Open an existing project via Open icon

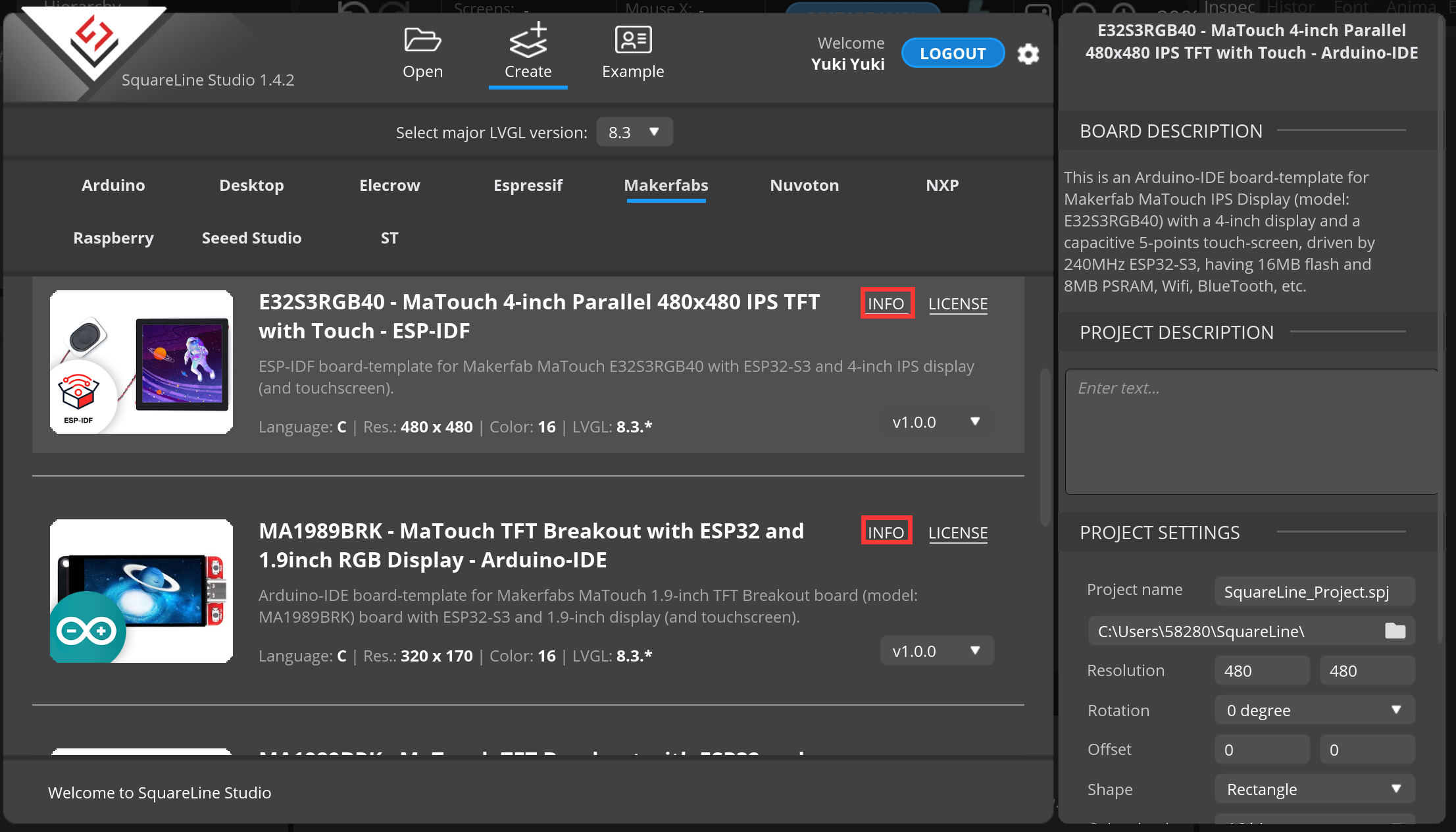coord(422,53)
